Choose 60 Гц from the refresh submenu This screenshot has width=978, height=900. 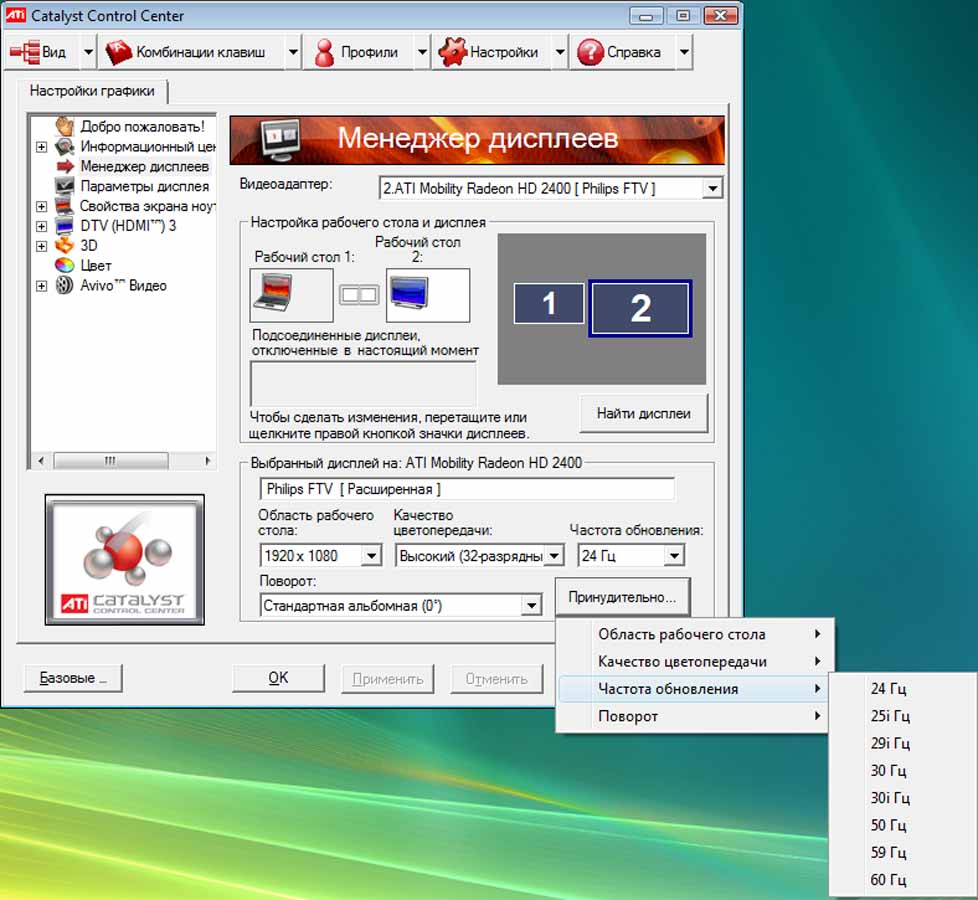click(x=888, y=880)
